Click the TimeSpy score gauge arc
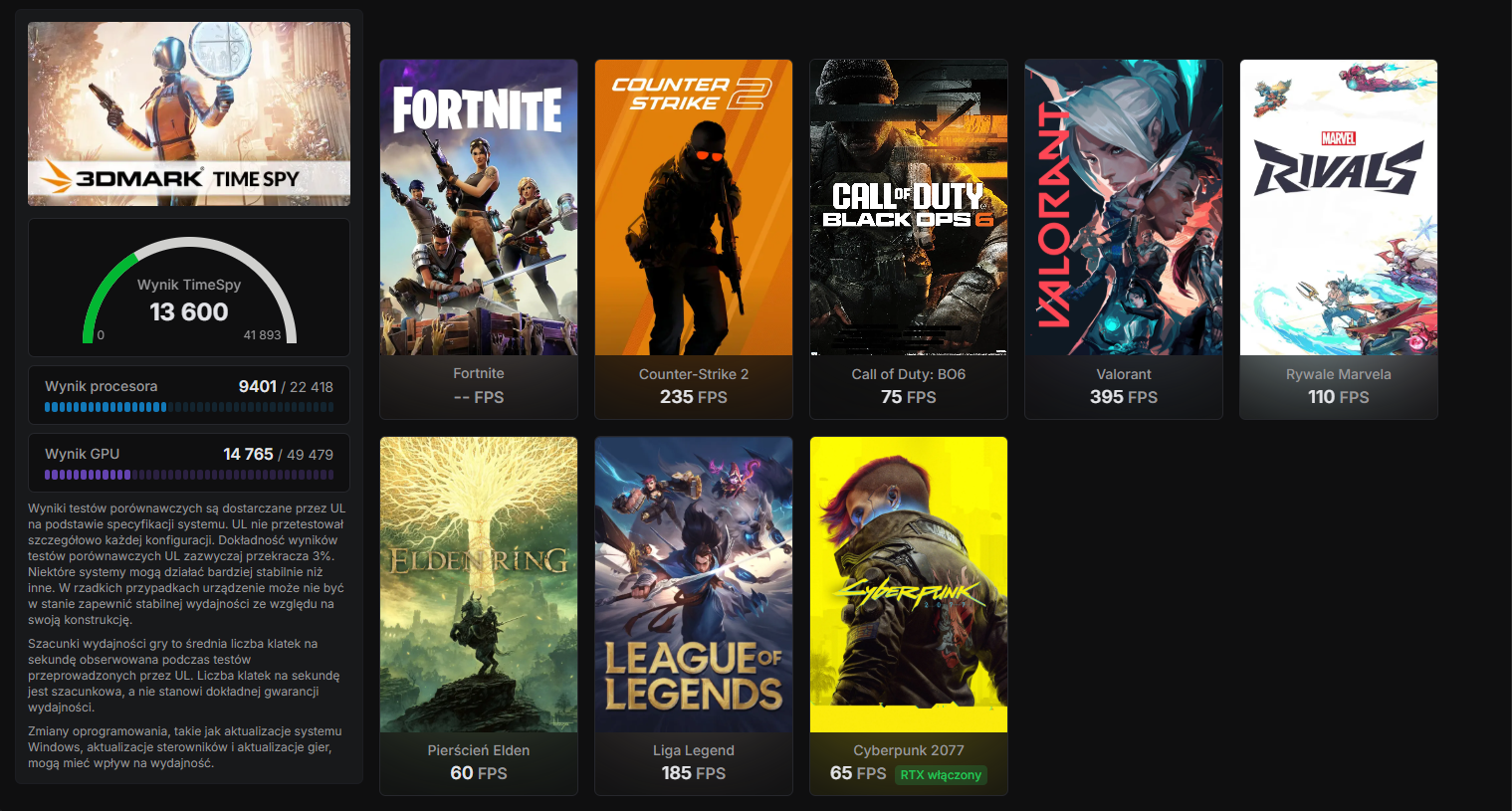The image size is (1512, 811). 189,289
